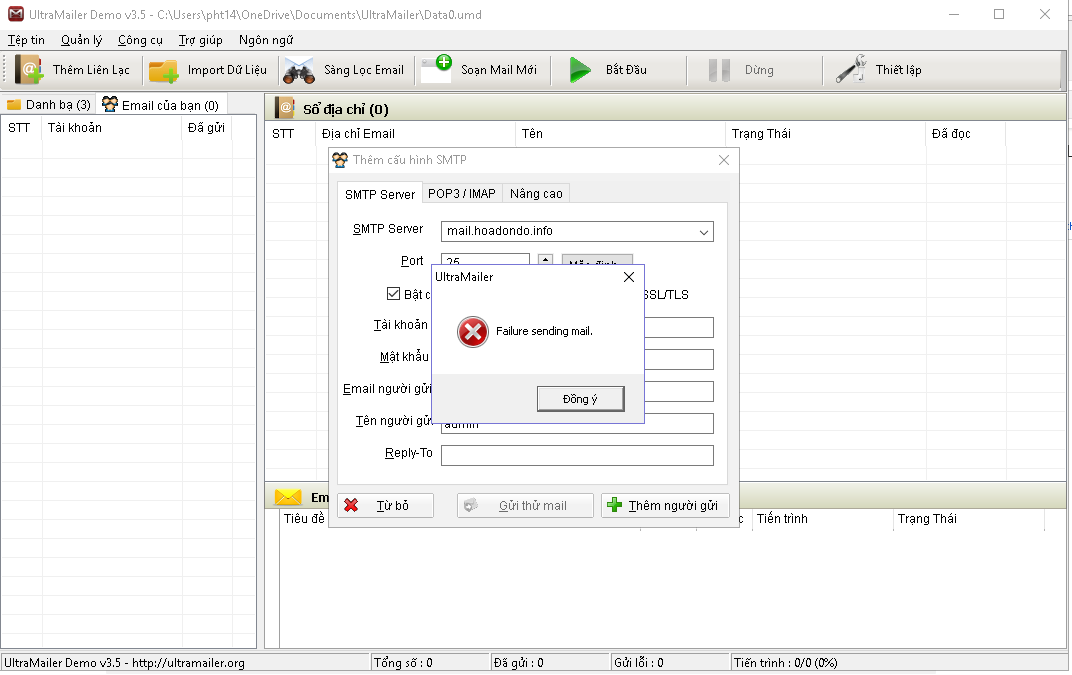Screen dimensions: 1072x675
Task: Click the Failure sending mail. message text
Action: (x=544, y=331)
